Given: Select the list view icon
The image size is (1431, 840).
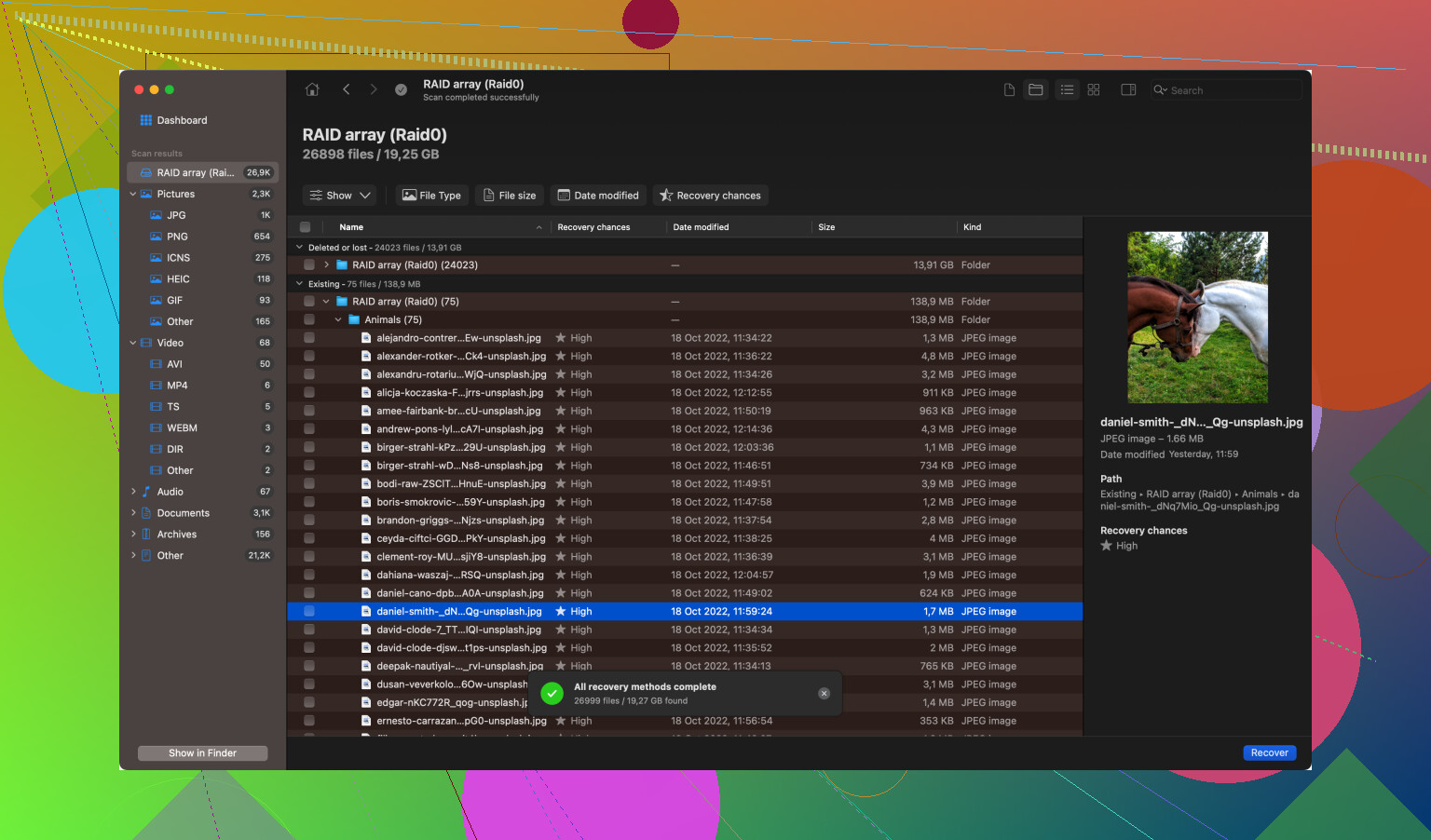Looking at the screenshot, I should pyautogui.click(x=1067, y=89).
